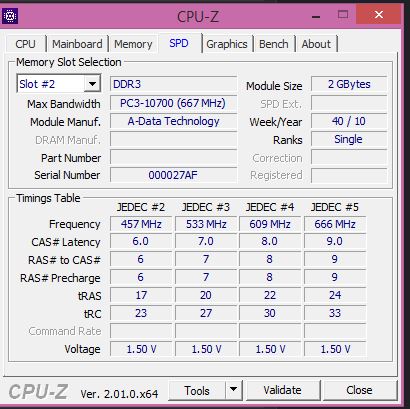The image size is (410, 409).
Task: Click the CPU-Z app icon in title bar
Action: click(10, 16)
